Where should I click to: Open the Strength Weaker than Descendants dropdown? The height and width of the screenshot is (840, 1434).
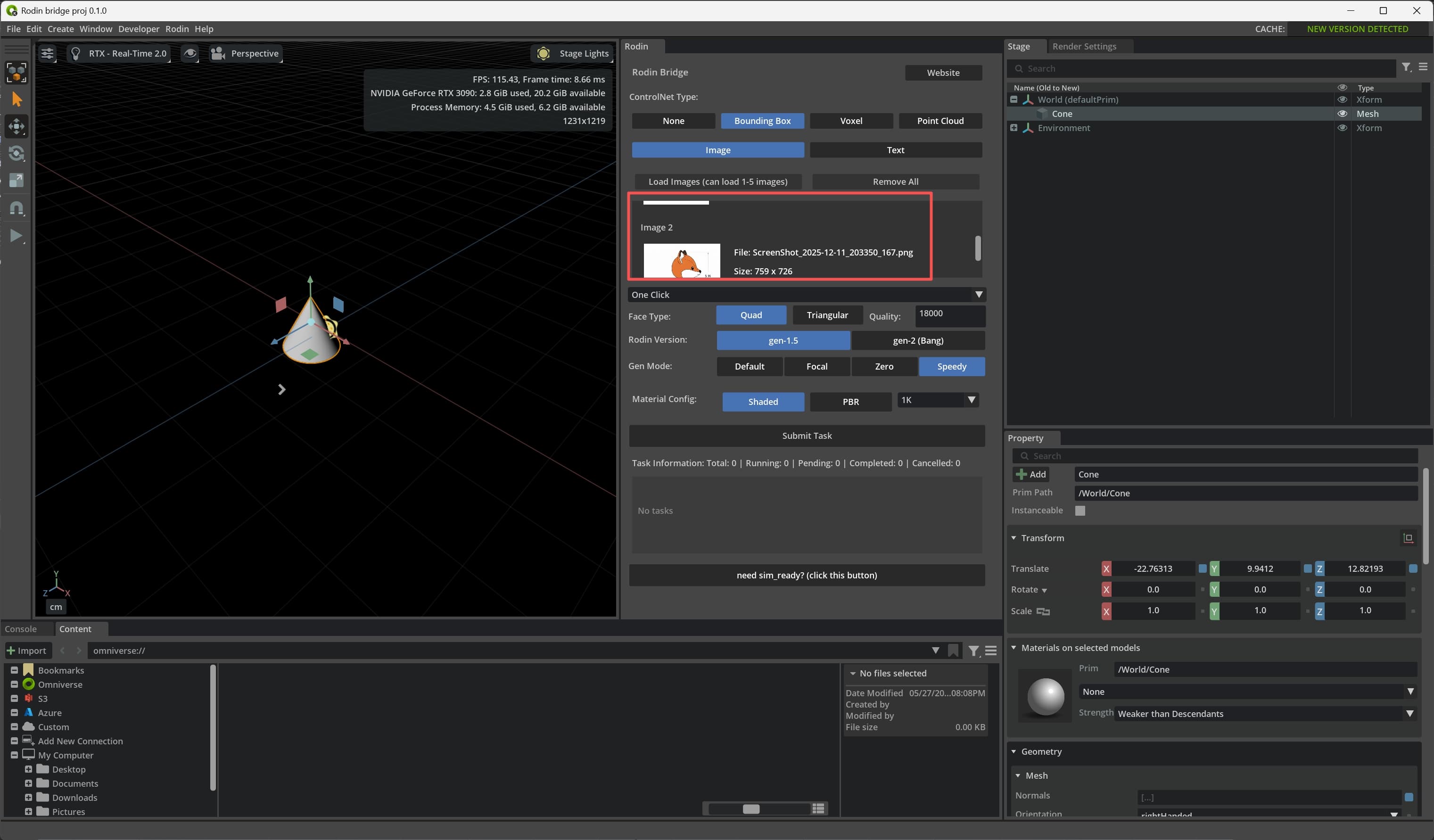(1266, 714)
